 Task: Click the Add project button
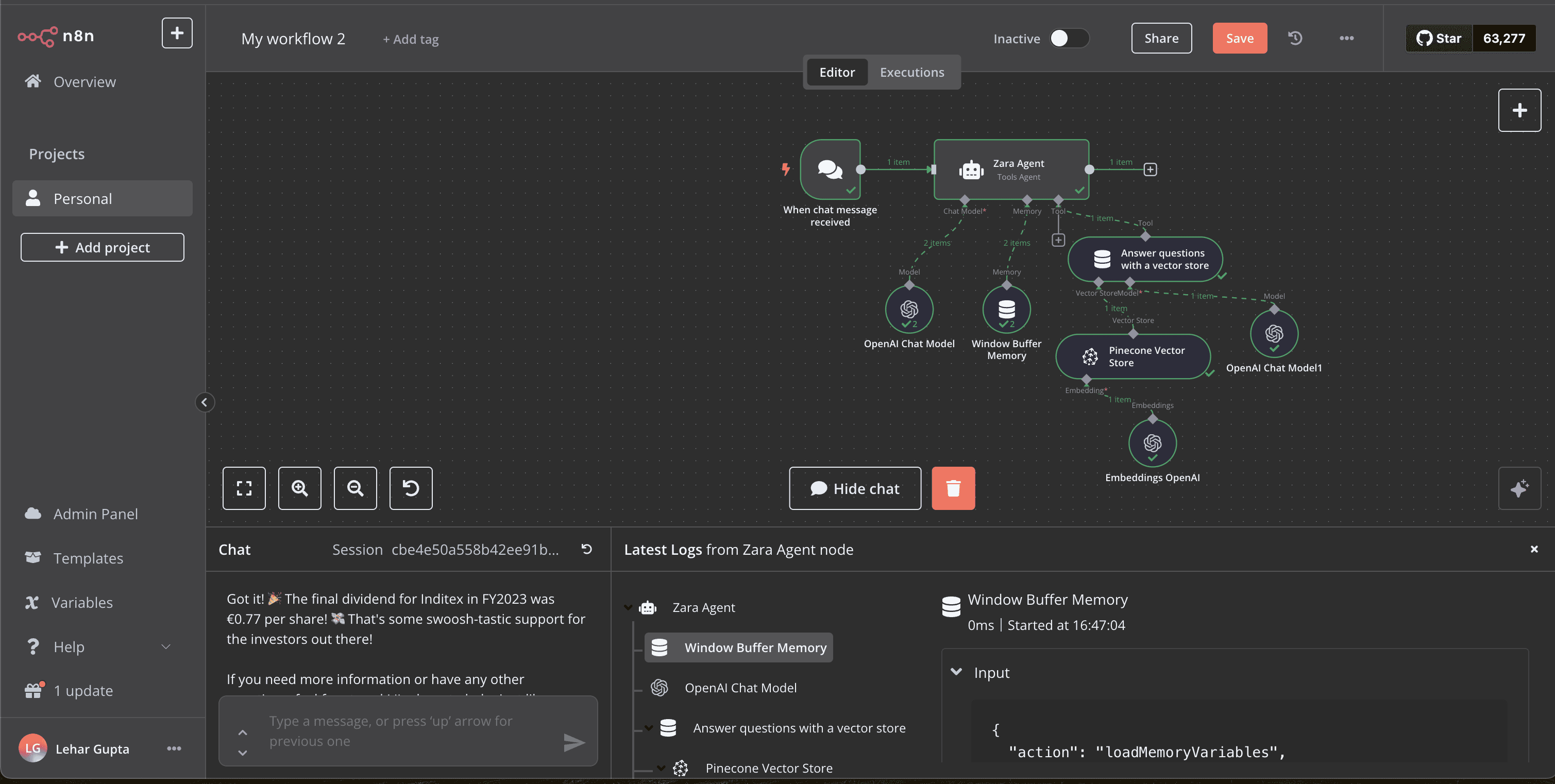[103, 247]
